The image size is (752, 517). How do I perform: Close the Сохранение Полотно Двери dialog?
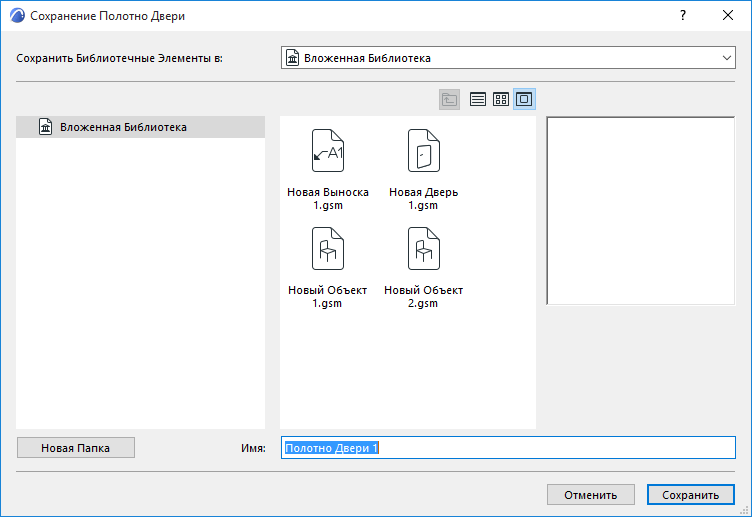coord(728,15)
